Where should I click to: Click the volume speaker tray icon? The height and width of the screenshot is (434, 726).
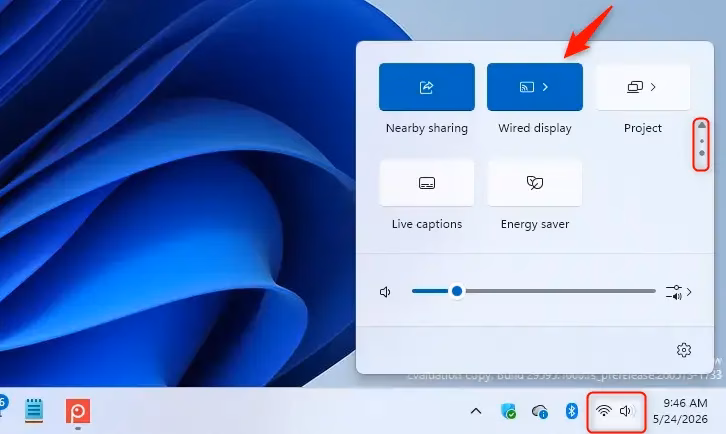click(x=626, y=411)
